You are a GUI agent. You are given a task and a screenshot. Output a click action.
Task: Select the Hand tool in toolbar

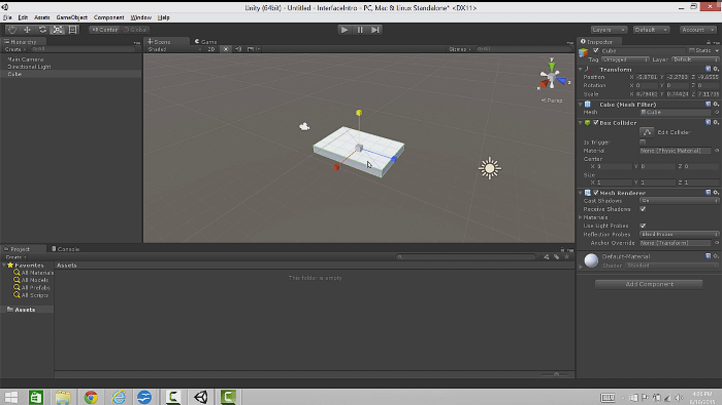[12, 29]
